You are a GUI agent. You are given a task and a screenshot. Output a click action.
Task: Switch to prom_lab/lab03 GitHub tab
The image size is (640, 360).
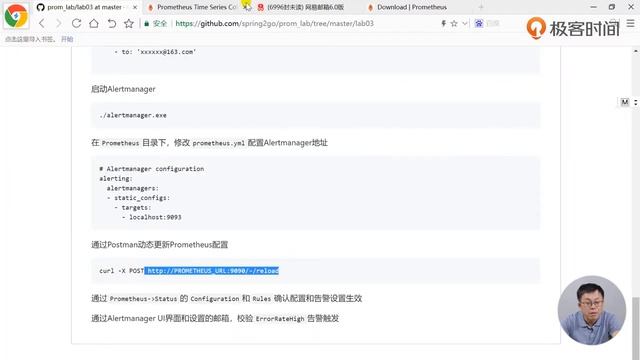tap(84, 7)
